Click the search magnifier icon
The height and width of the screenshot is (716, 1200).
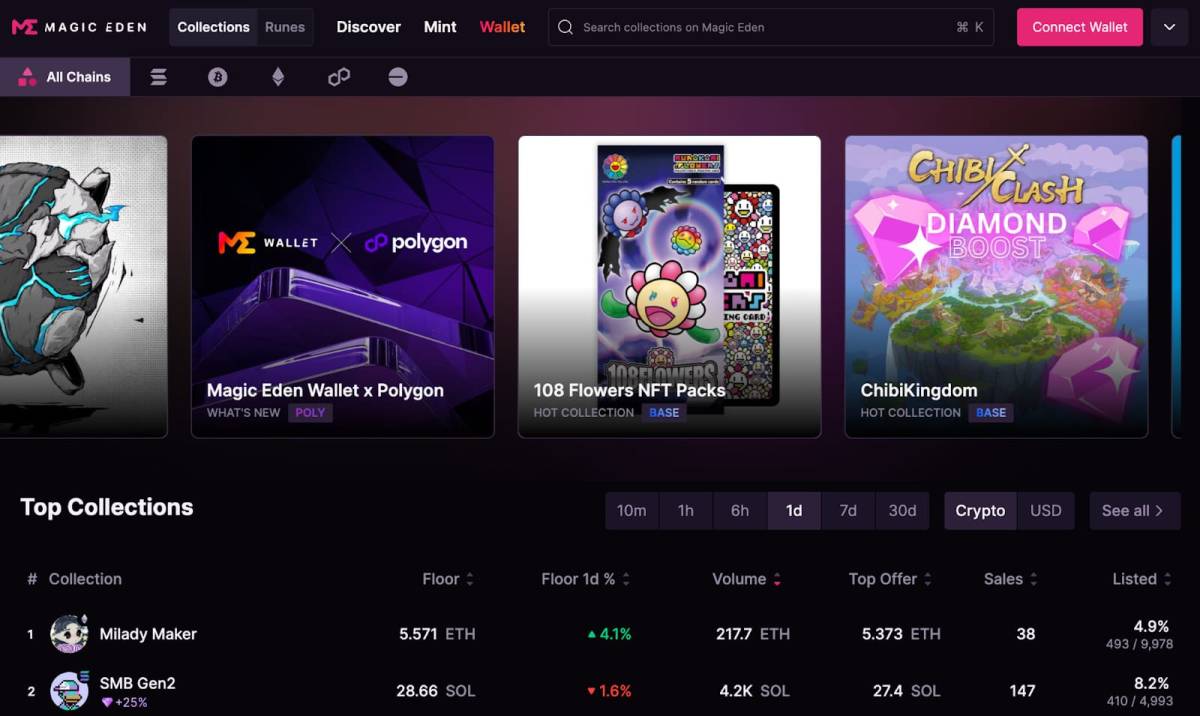pyautogui.click(x=566, y=27)
